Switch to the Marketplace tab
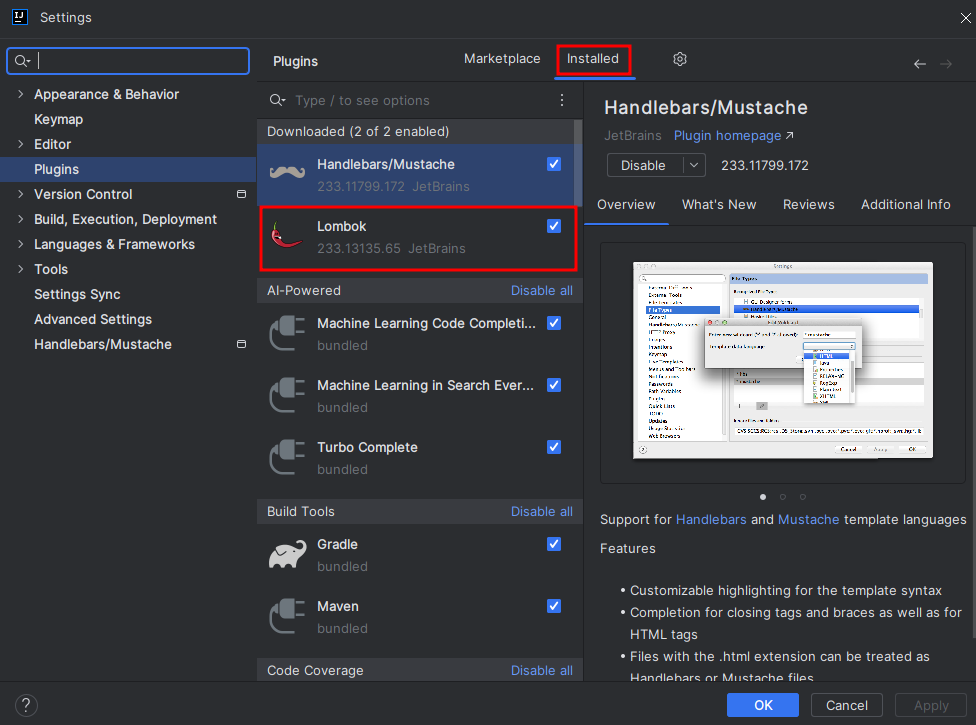Image resolution: width=976 pixels, height=725 pixels. click(x=502, y=58)
